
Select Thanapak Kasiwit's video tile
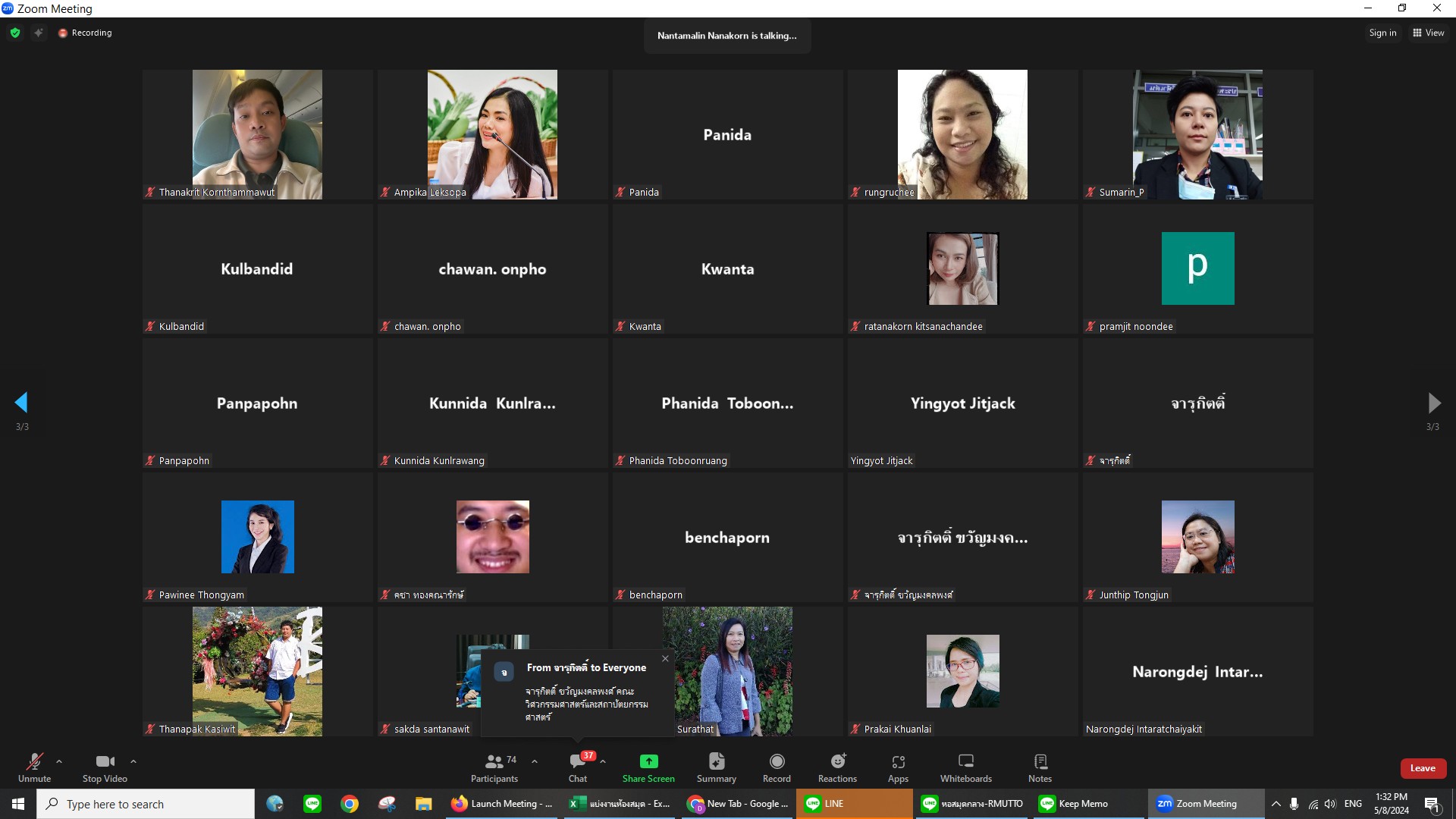pos(257,671)
